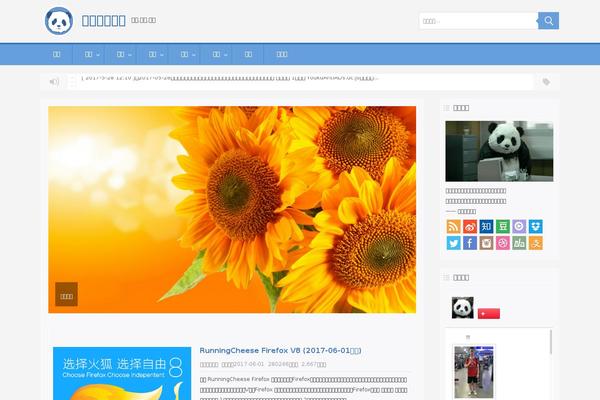Click the panda-at-desk photo in the sidebar
This screenshot has width=600, height=400.
(499, 151)
